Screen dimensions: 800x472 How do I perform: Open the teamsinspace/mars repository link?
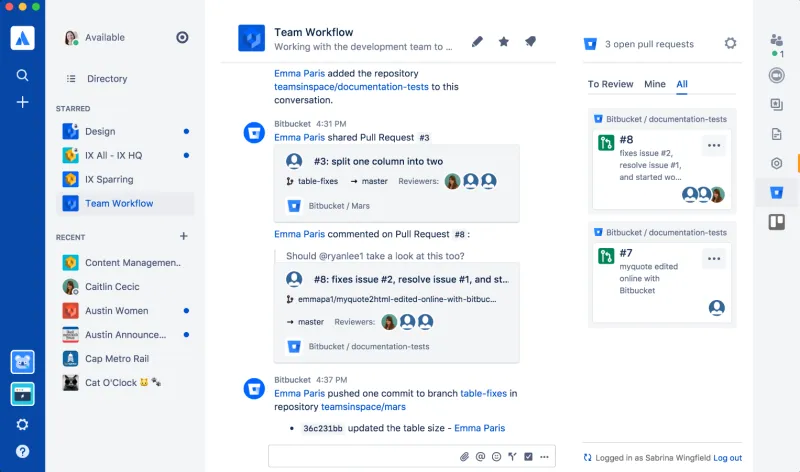[x=363, y=407]
